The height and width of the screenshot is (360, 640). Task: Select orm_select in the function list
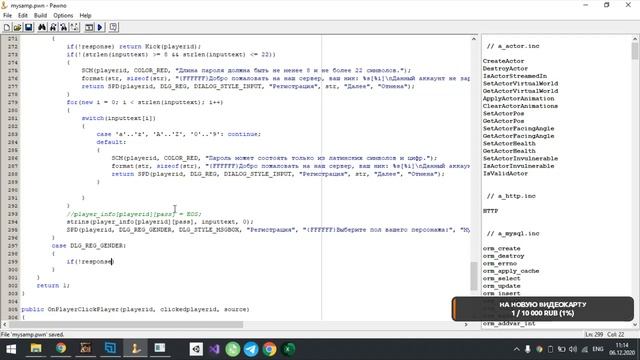pos(502,278)
